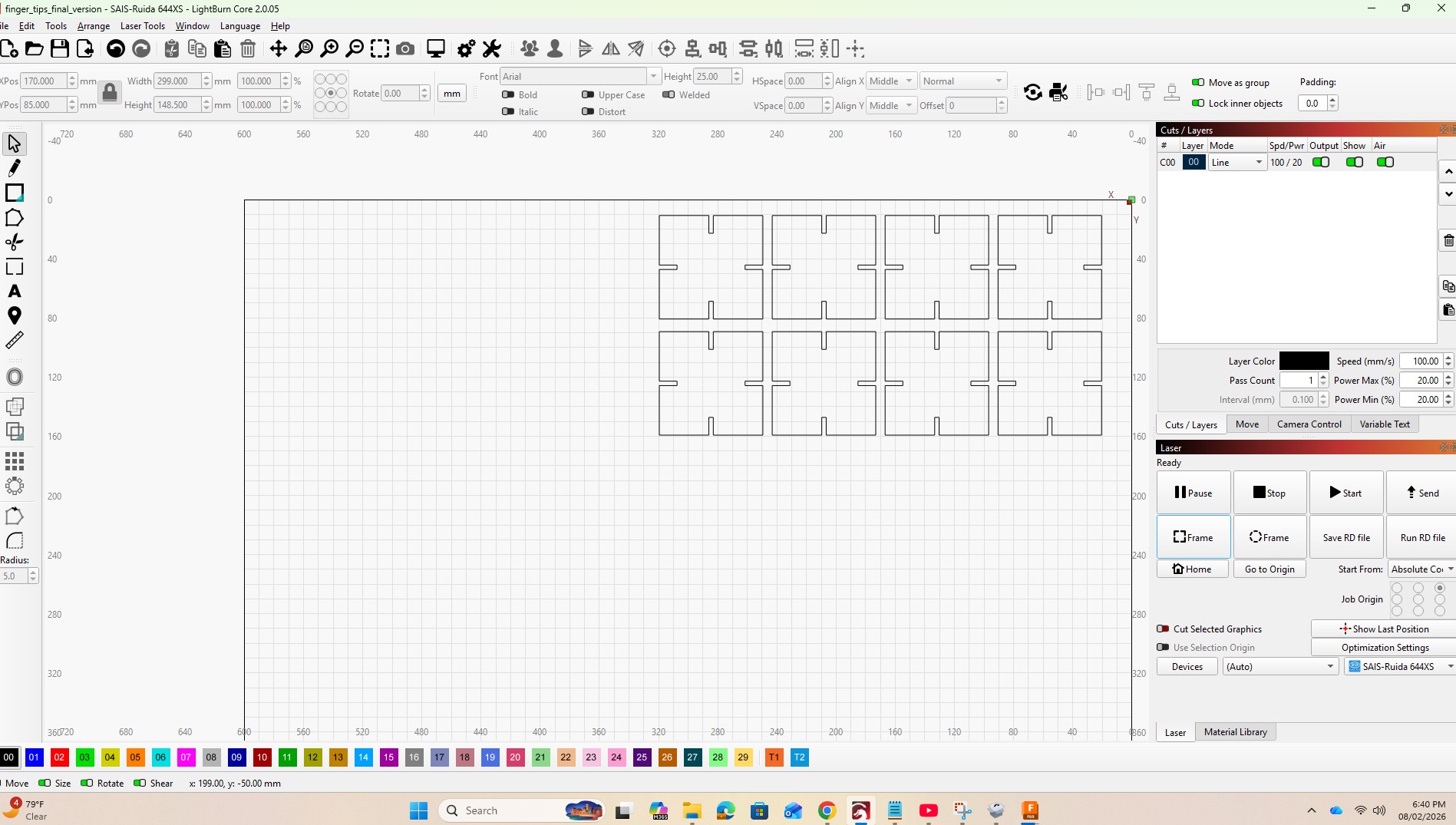
Task: Increase Speed (mm/s) with stepper up arrow
Action: (x=1448, y=357)
